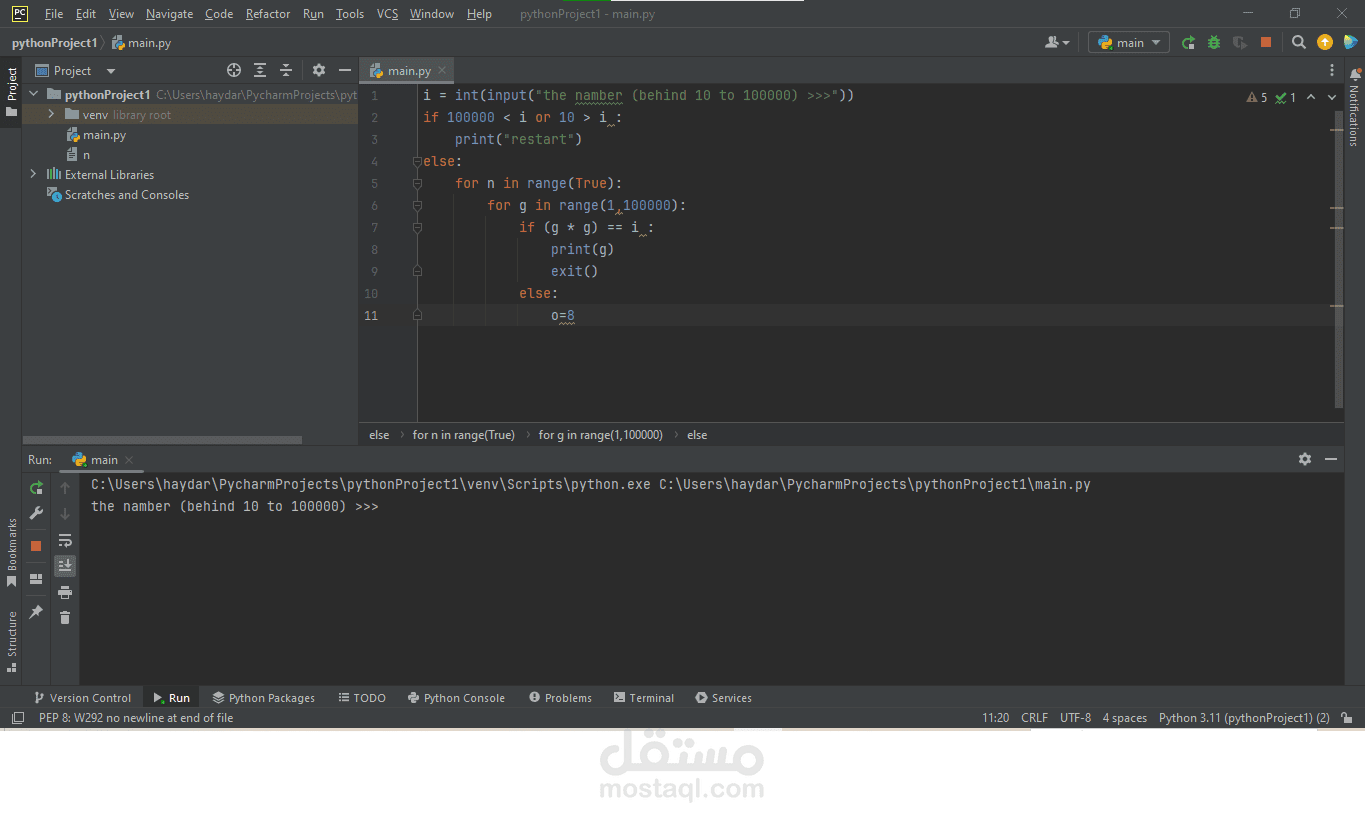Go to previous highlighted error arrow
The height and width of the screenshot is (819, 1365).
click(x=1311, y=97)
